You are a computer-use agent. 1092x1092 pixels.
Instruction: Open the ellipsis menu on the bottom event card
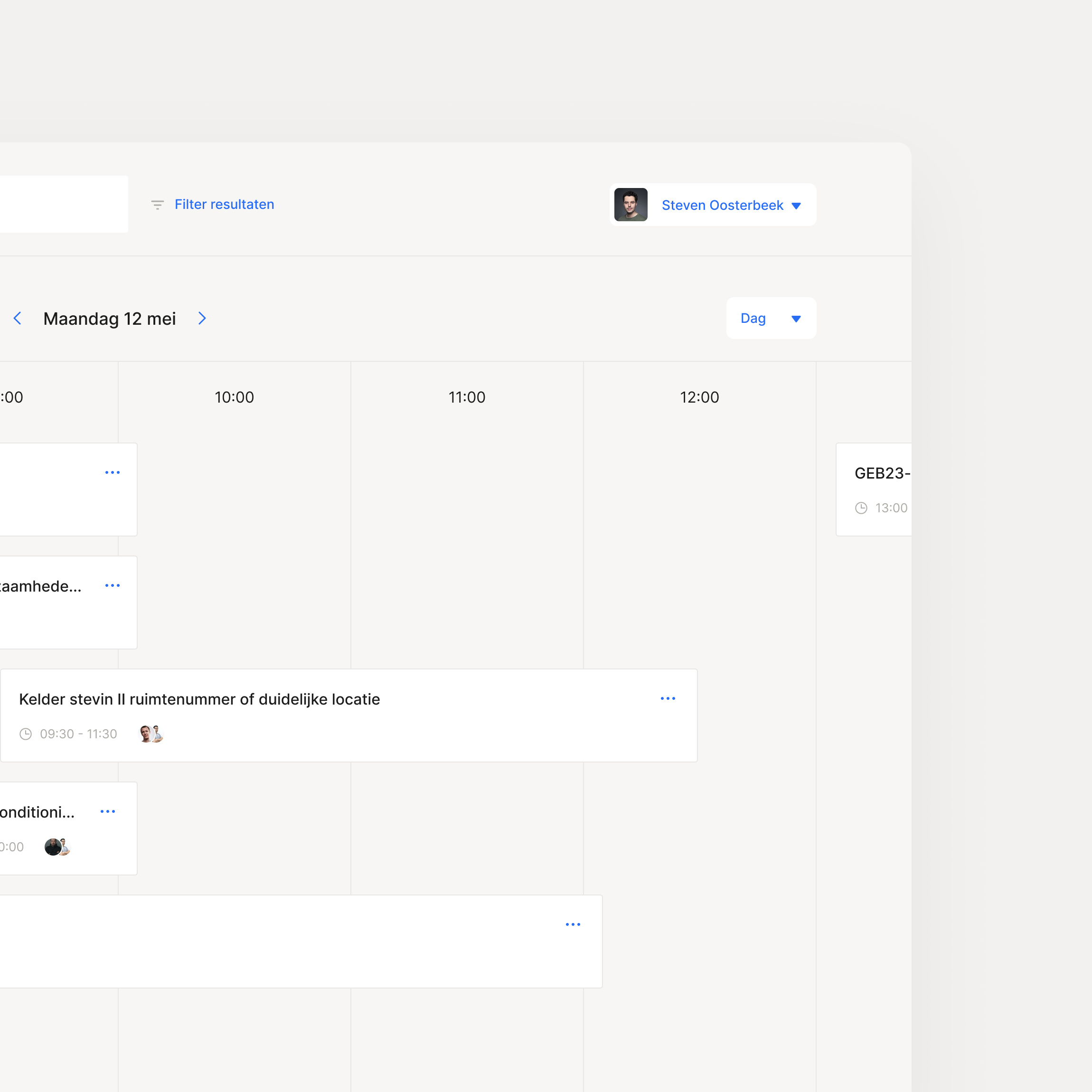(573, 924)
